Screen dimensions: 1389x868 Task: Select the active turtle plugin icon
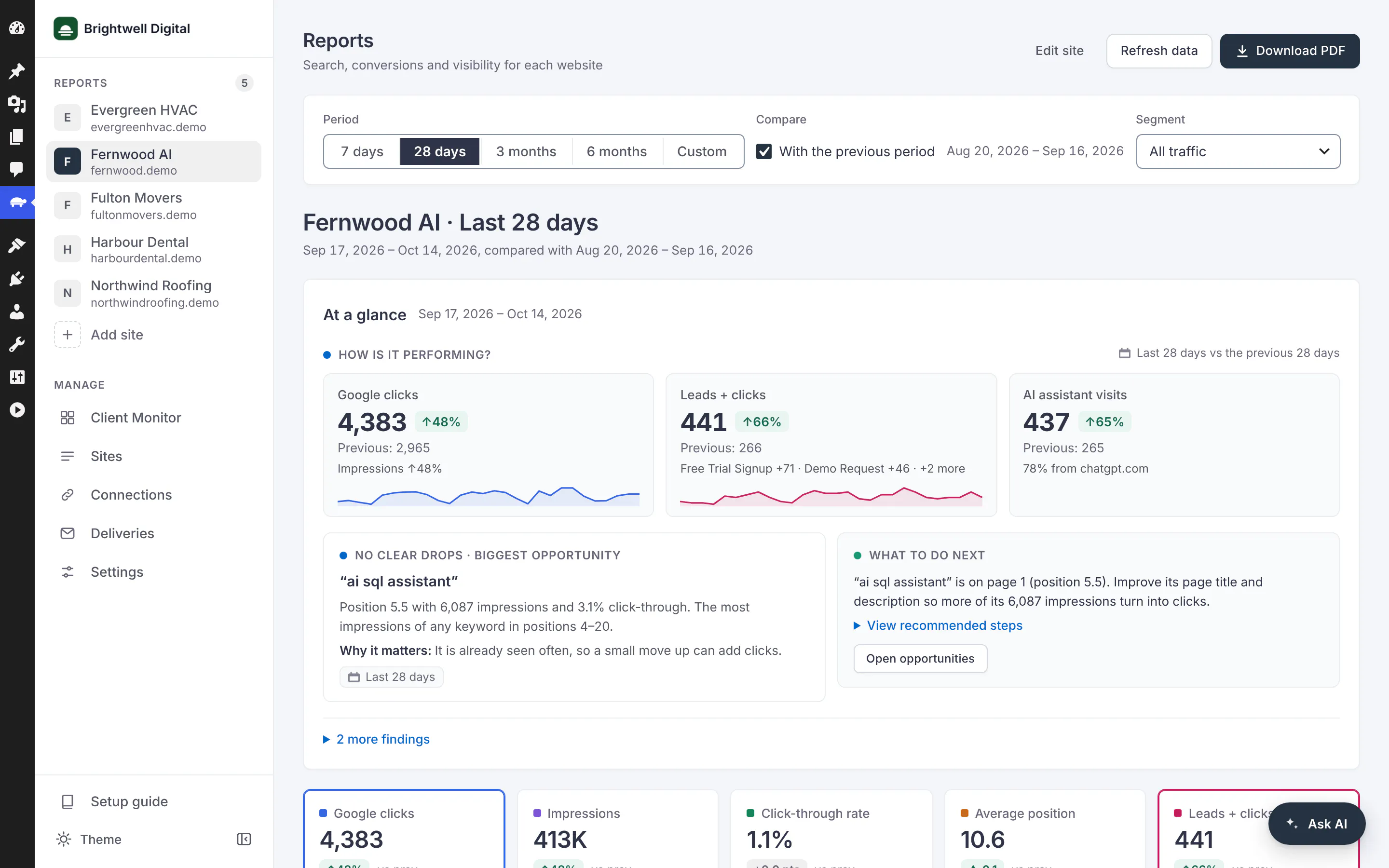(x=17, y=202)
